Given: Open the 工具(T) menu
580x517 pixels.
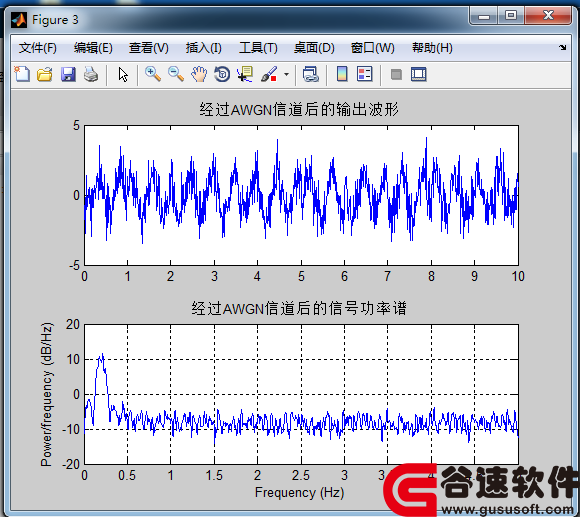Looking at the screenshot, I should tap(258, 48).
